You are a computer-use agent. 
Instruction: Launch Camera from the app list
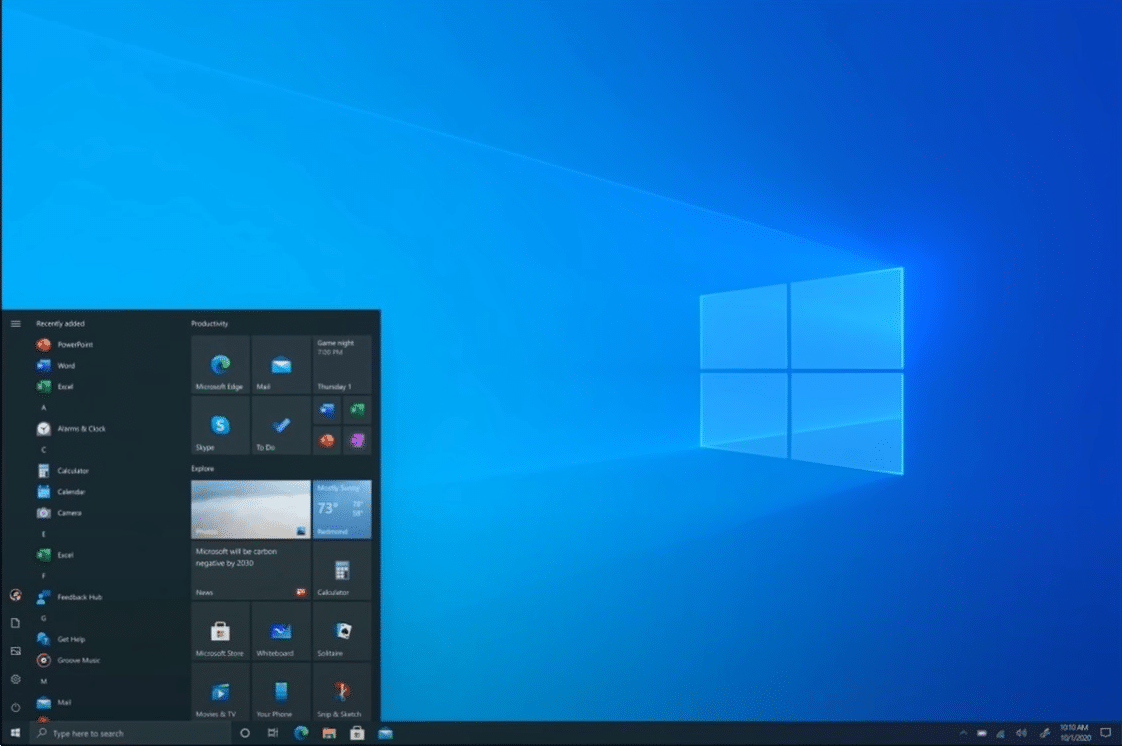[x=59, y=513]
